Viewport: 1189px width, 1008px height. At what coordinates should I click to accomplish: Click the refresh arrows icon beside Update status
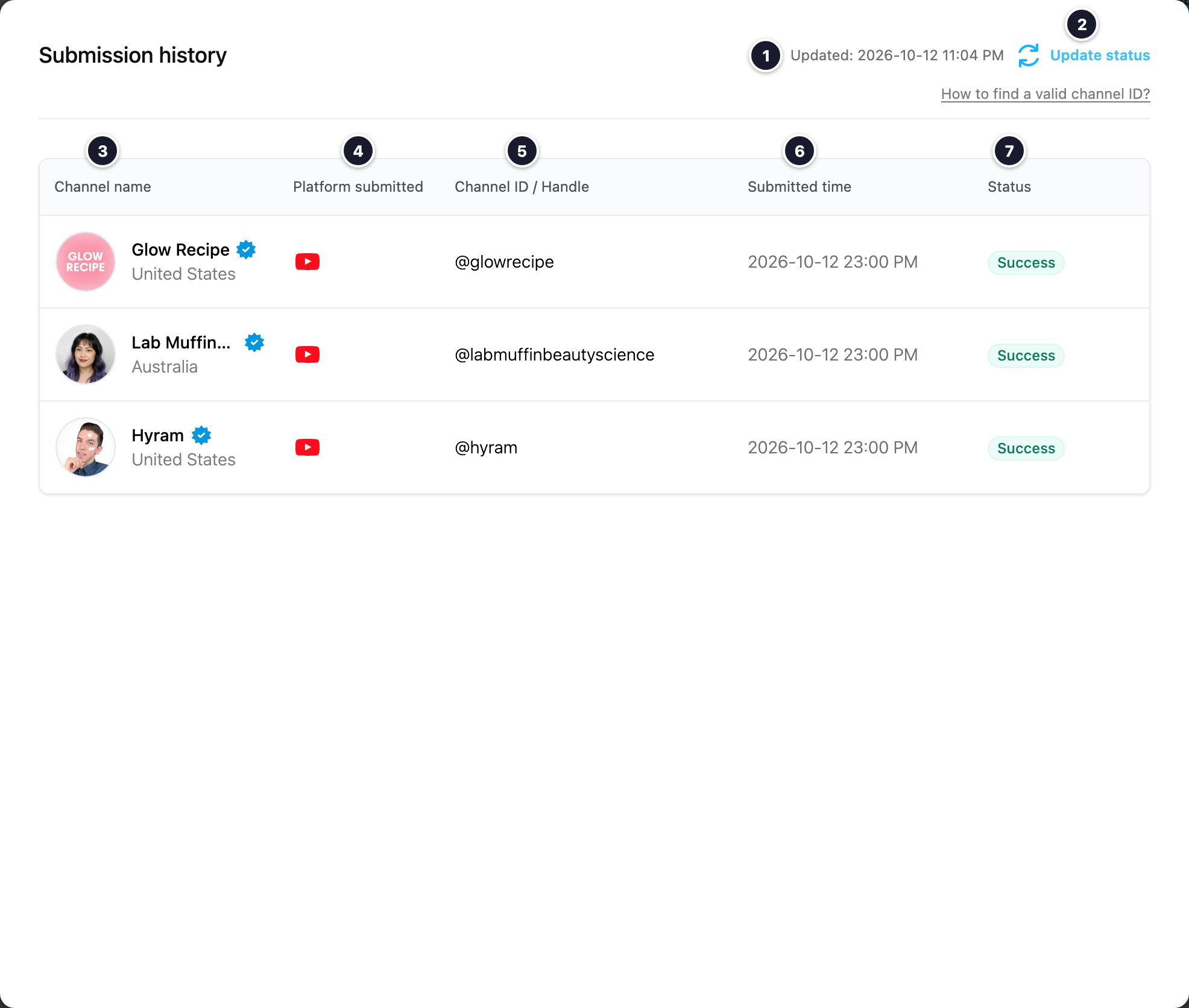1029,55
